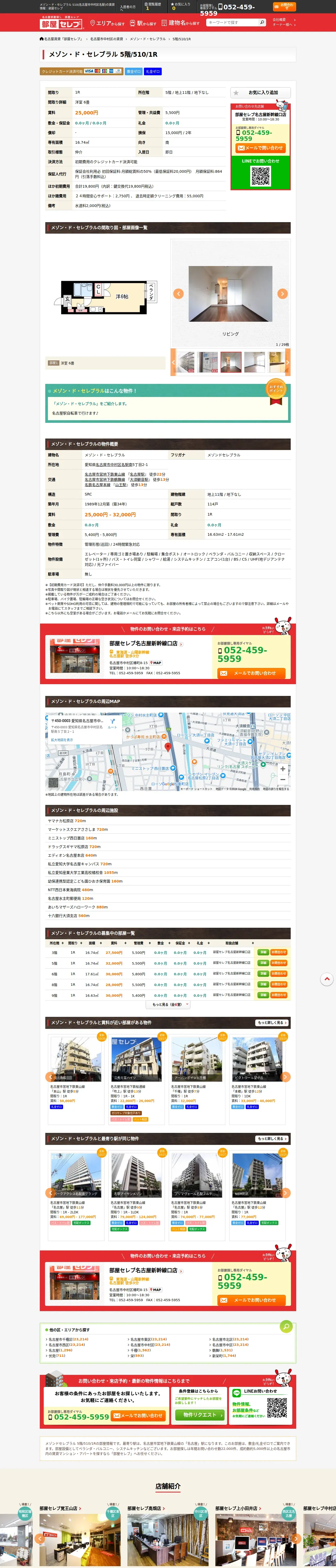Click the red location pin on map
This screenshot has height=1568, width=336.
168,747
